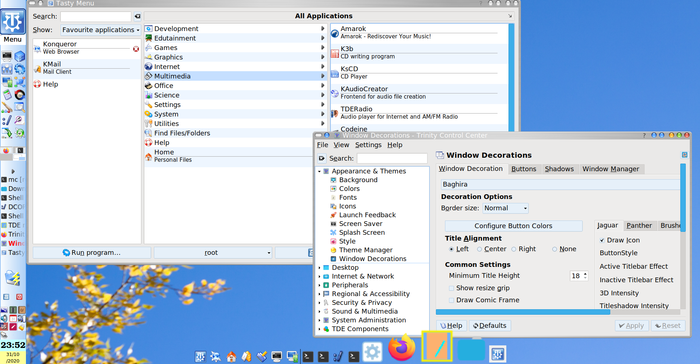Image resolution: width=700 pixels, height=364 pixels.
Task: Open the Settings menu in Control Center
Action: tap(368, 145)
